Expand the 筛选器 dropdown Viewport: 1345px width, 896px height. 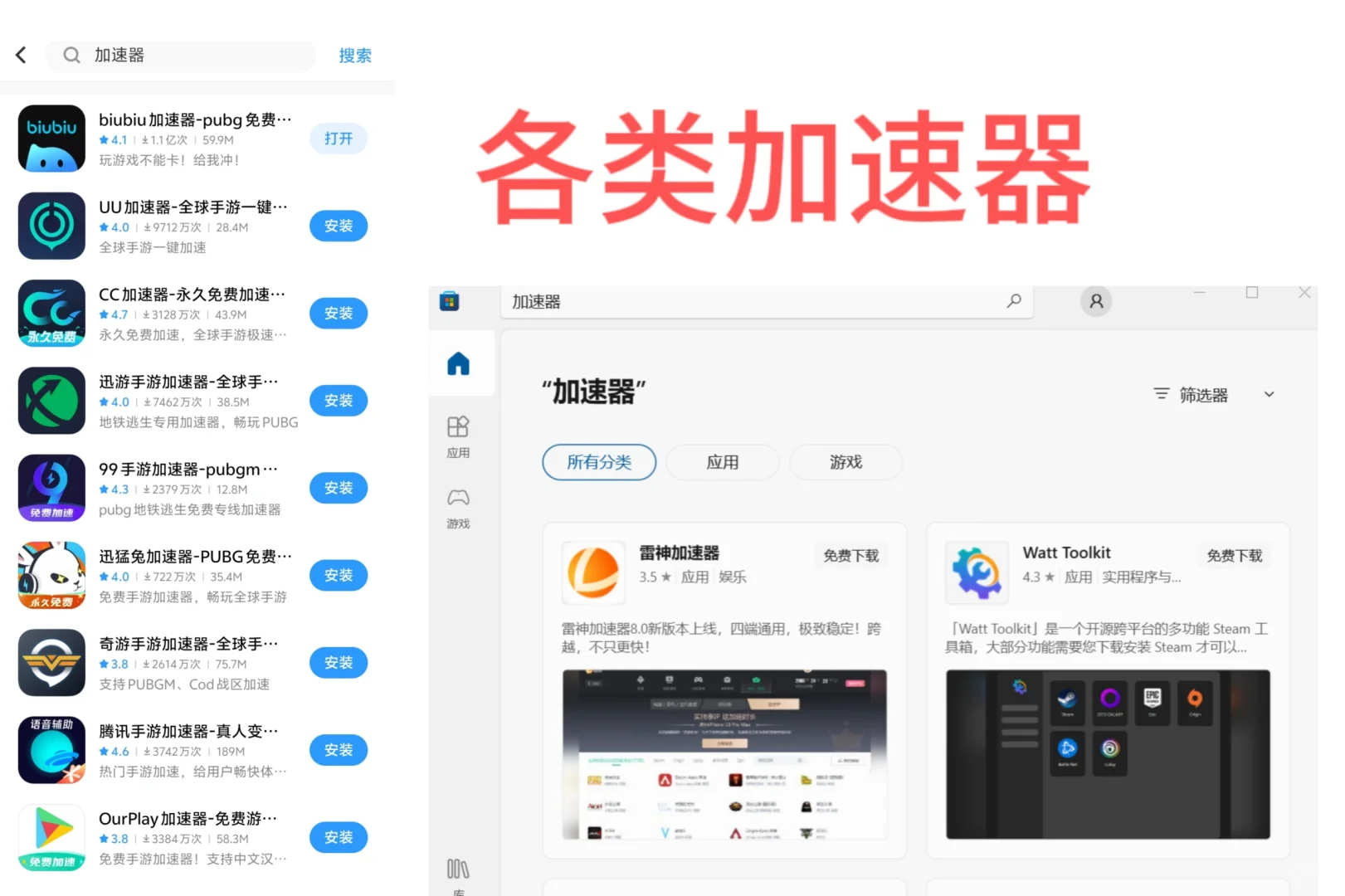pos(1269,394)
